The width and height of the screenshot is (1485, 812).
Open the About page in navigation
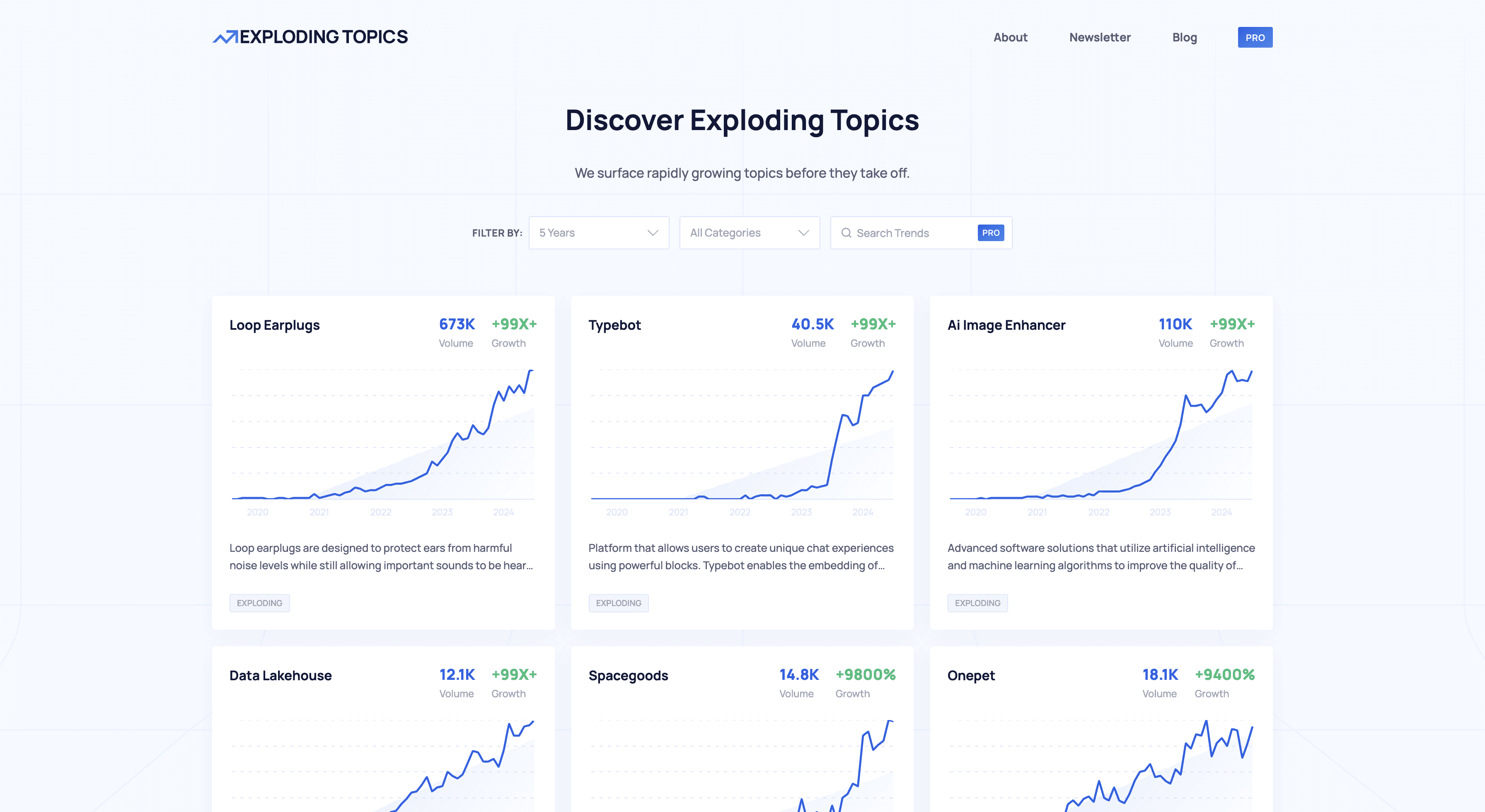tap(1010, 37)
